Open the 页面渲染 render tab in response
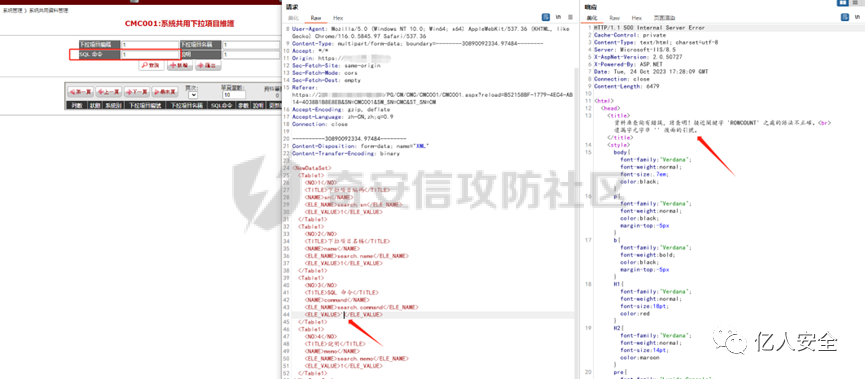 pyautogui.click(x=664, y=18)
